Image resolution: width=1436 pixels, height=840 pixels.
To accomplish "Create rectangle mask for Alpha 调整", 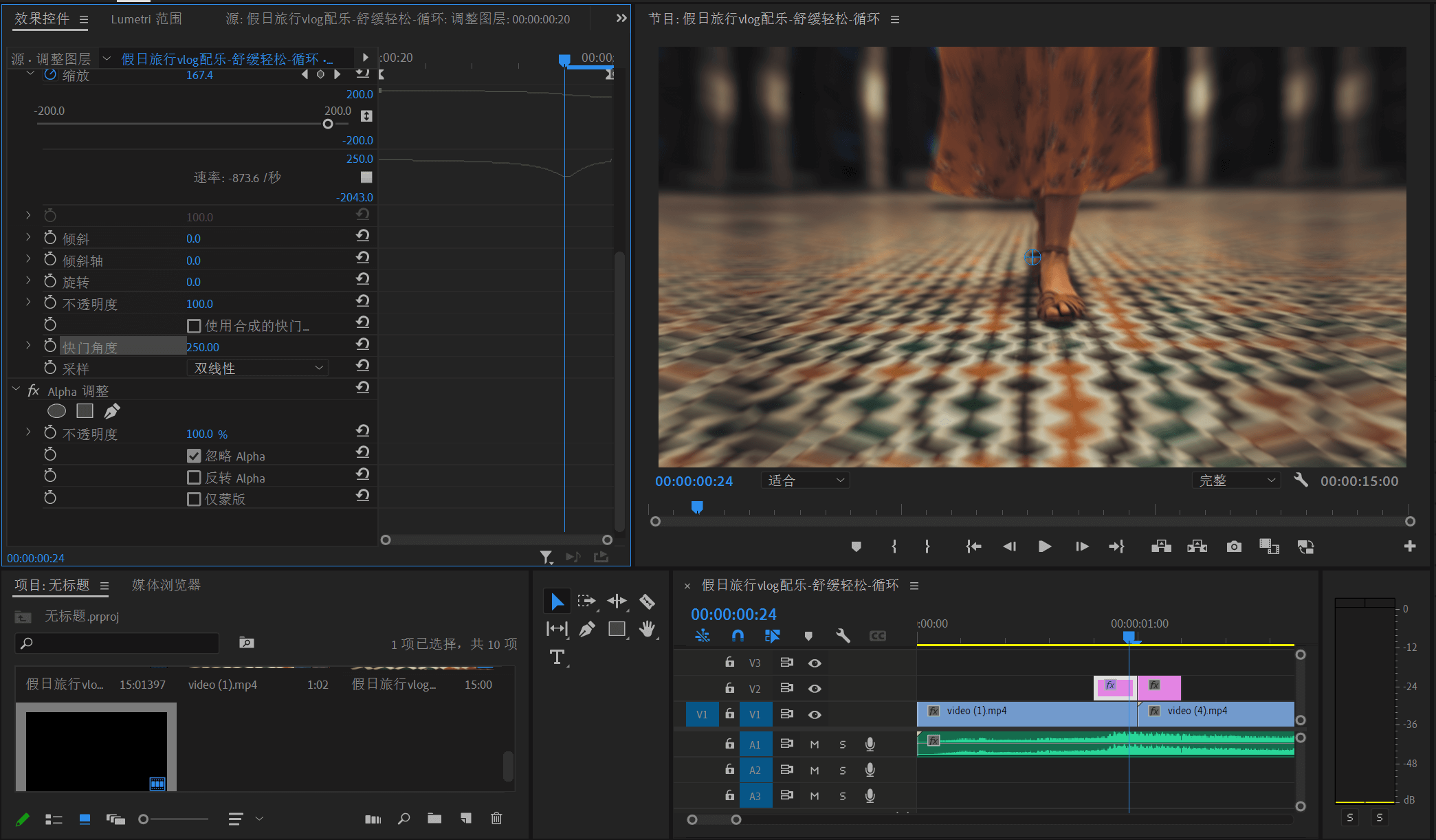I will tap(85, 411).
